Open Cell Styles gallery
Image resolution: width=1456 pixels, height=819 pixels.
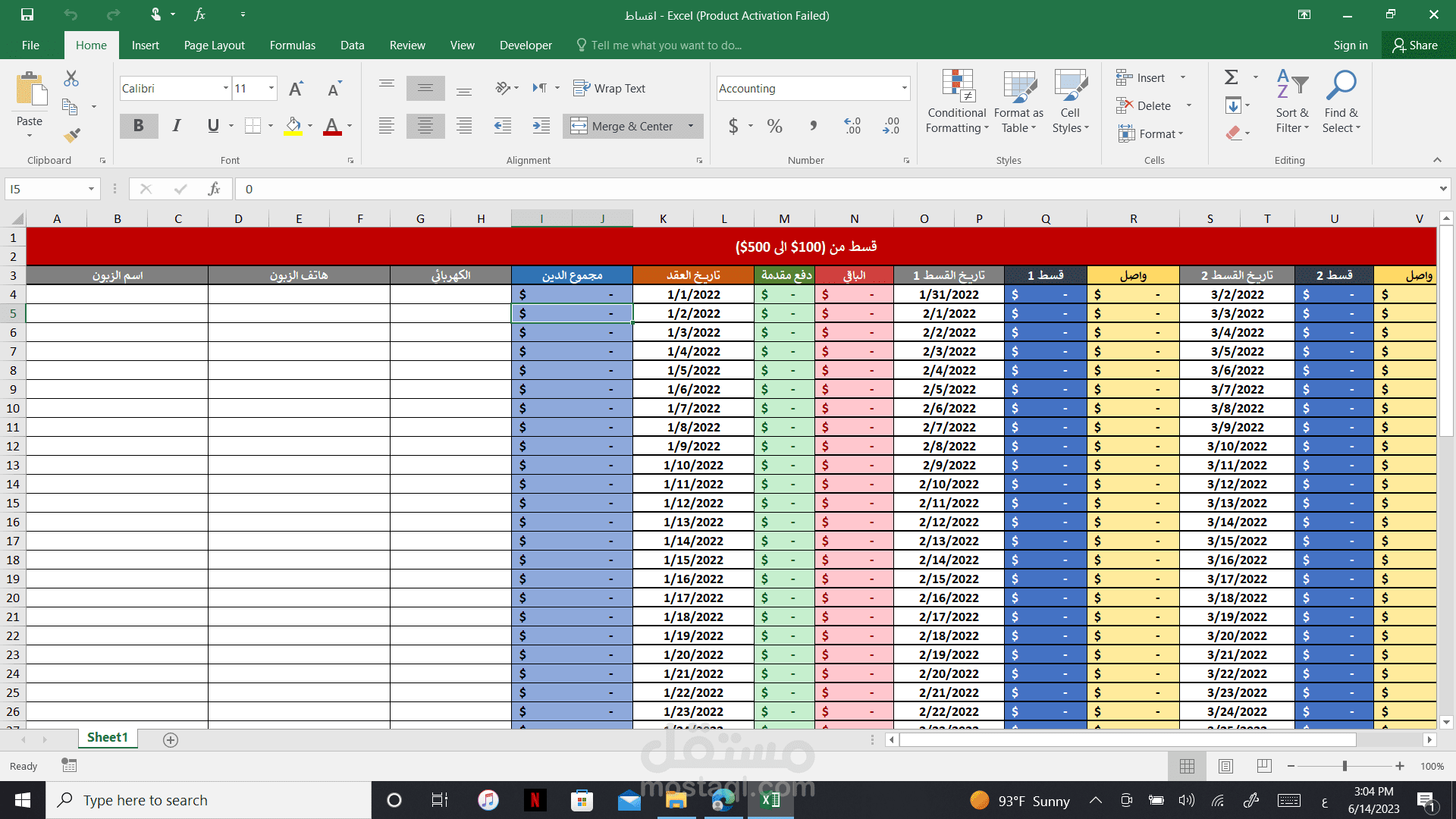1070,102
